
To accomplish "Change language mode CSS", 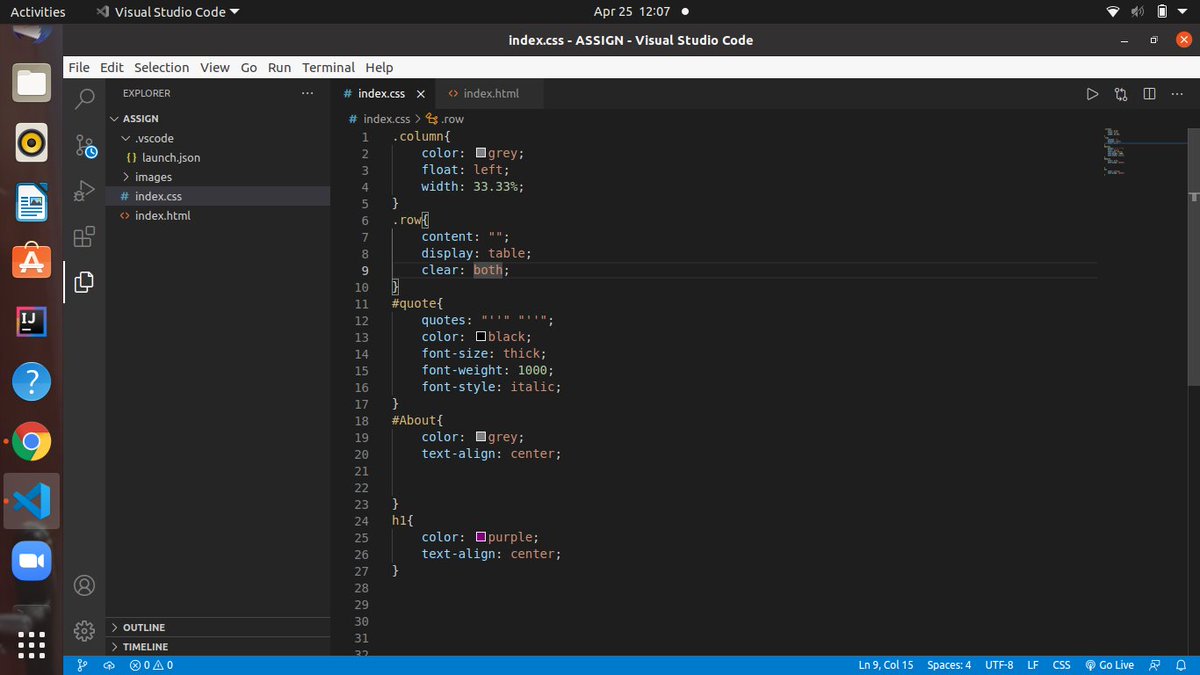I will [1062, 665].
